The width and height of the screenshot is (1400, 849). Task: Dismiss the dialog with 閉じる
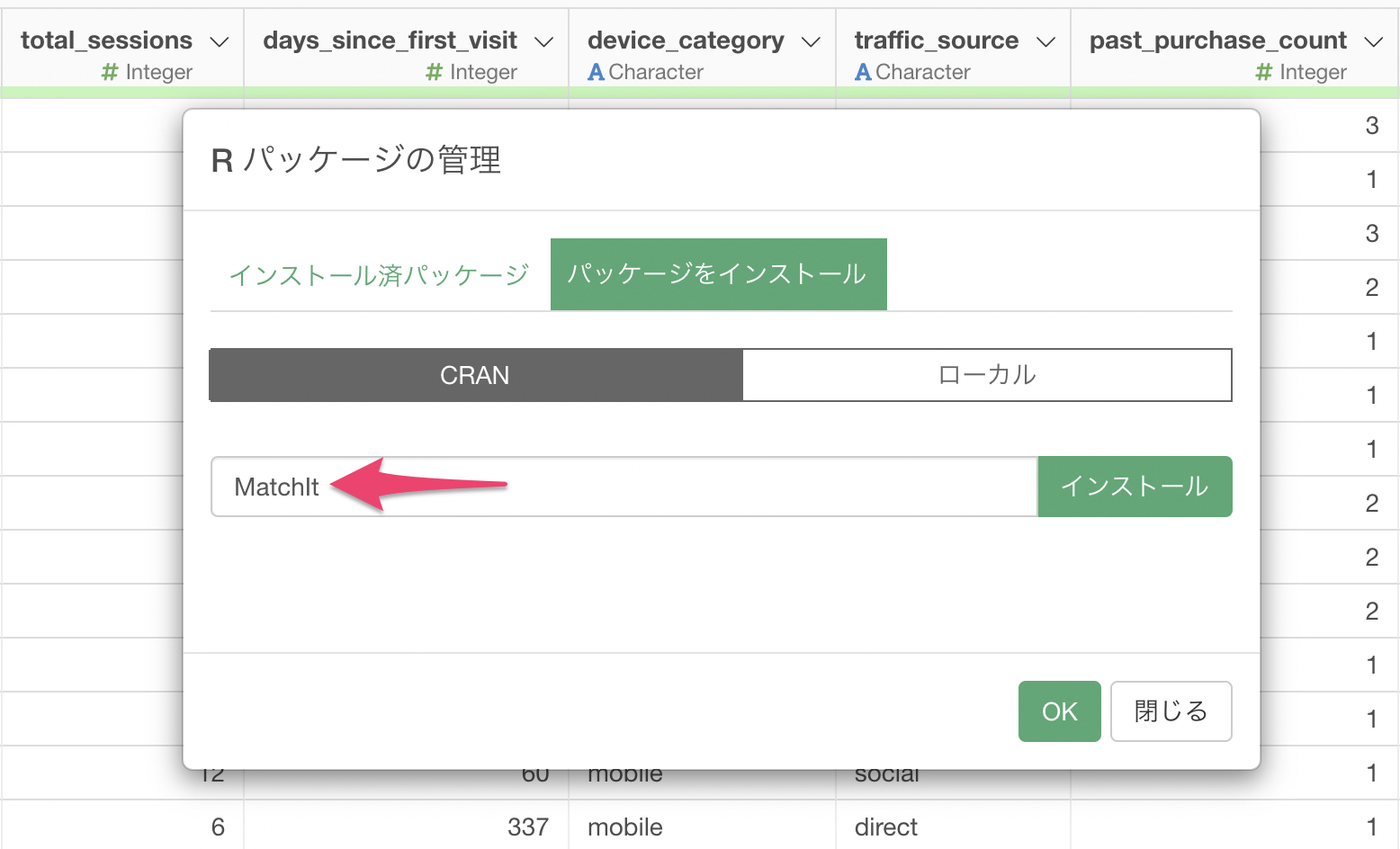click(1171, 711)
